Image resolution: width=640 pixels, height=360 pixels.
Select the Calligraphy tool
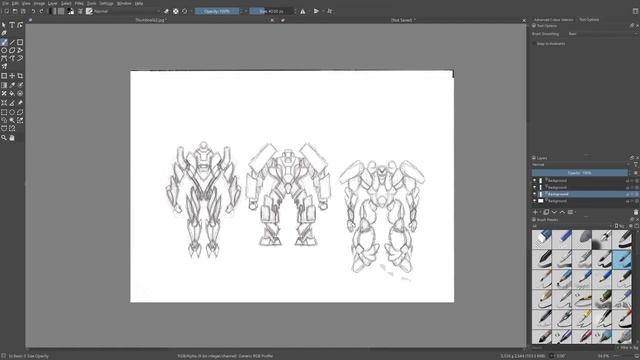pyautogui.click(x=4, y=33)
